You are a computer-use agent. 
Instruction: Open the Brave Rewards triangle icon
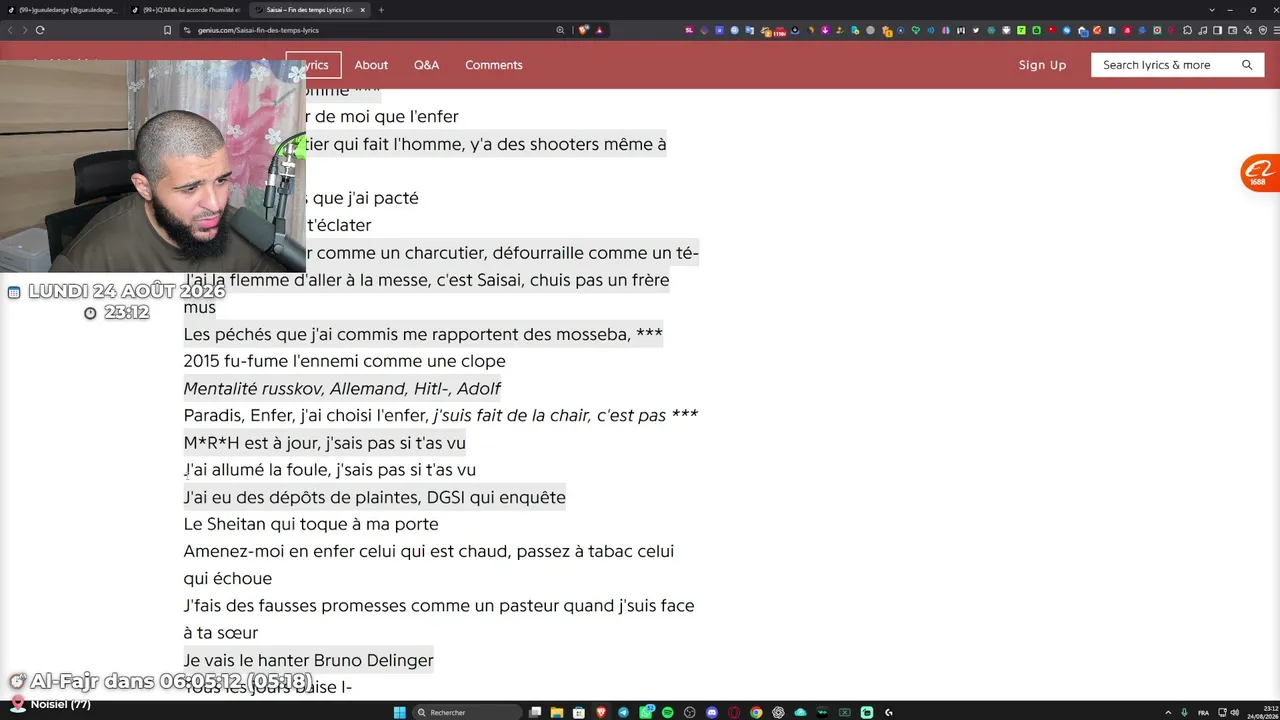599,30
